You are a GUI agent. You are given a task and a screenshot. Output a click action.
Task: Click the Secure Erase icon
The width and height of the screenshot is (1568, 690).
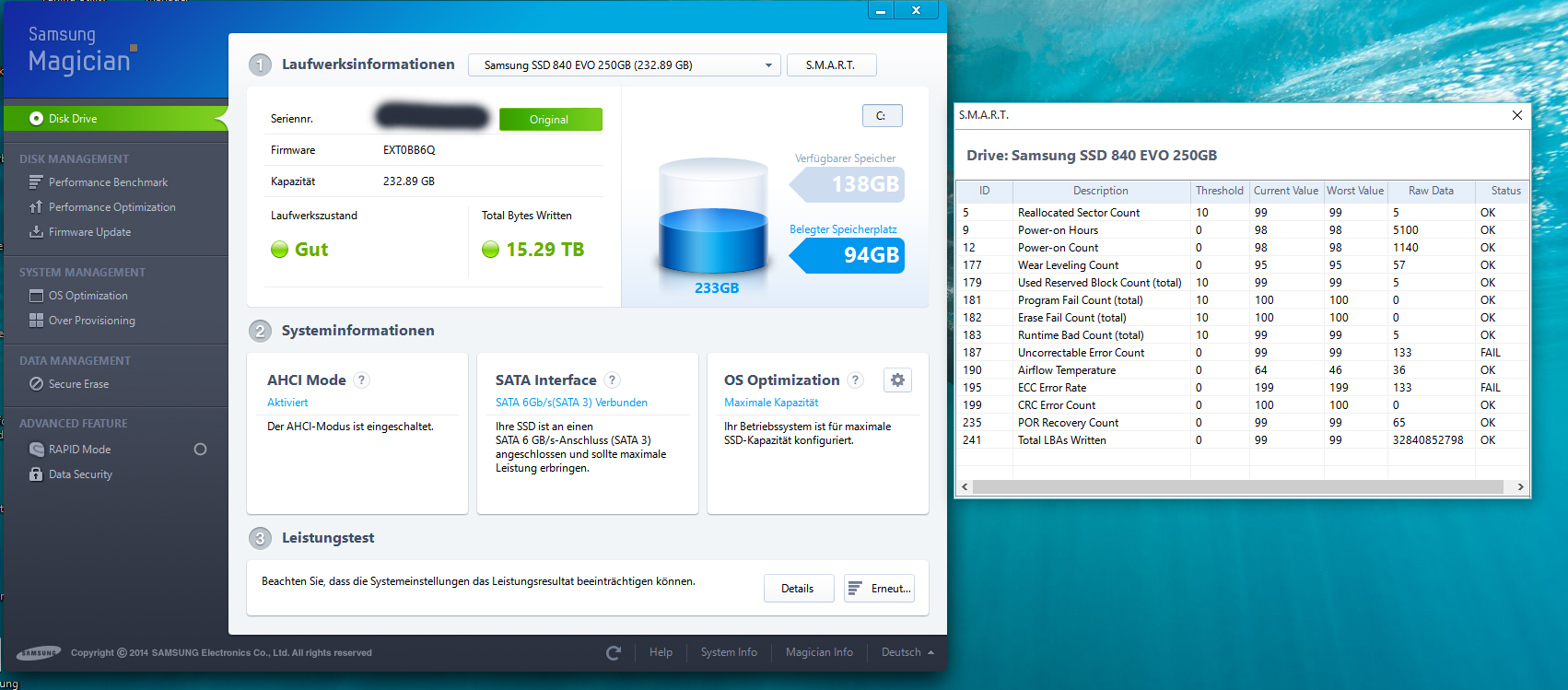[36, 384]
